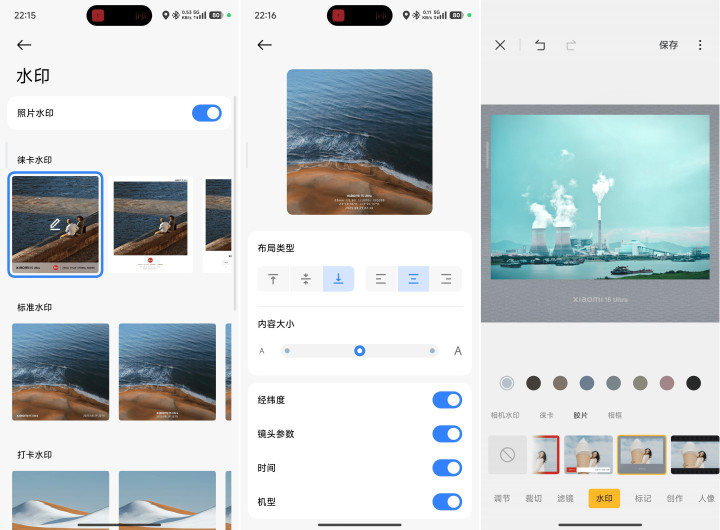
Task: Tap the redo arrow in the editor
Action: 572,45
